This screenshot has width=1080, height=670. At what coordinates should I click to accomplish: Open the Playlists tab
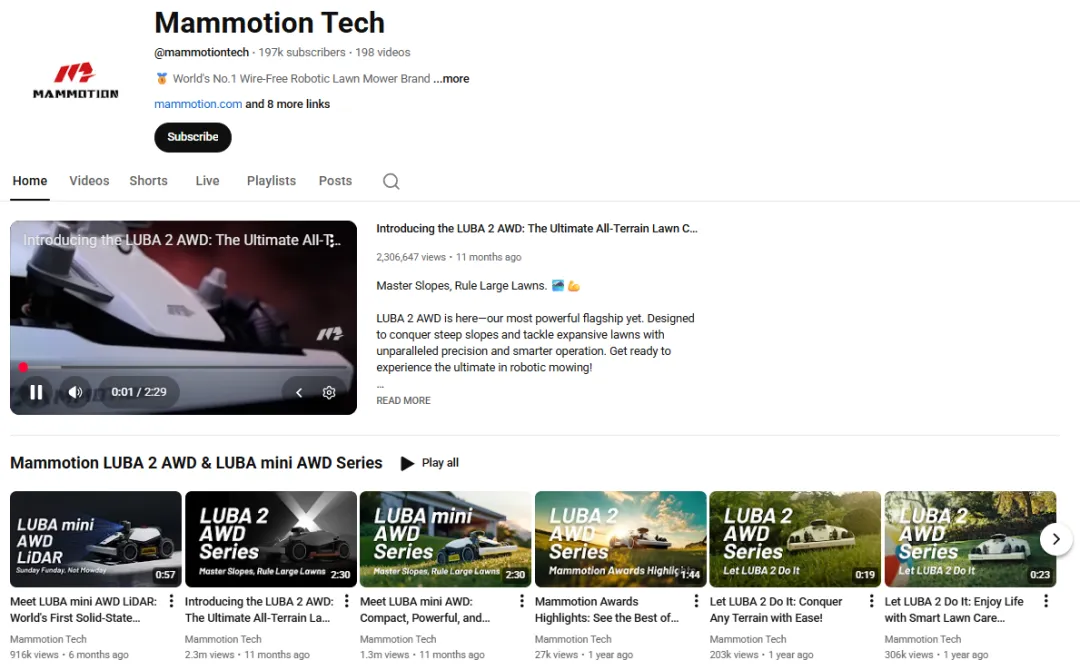(271, 181)
